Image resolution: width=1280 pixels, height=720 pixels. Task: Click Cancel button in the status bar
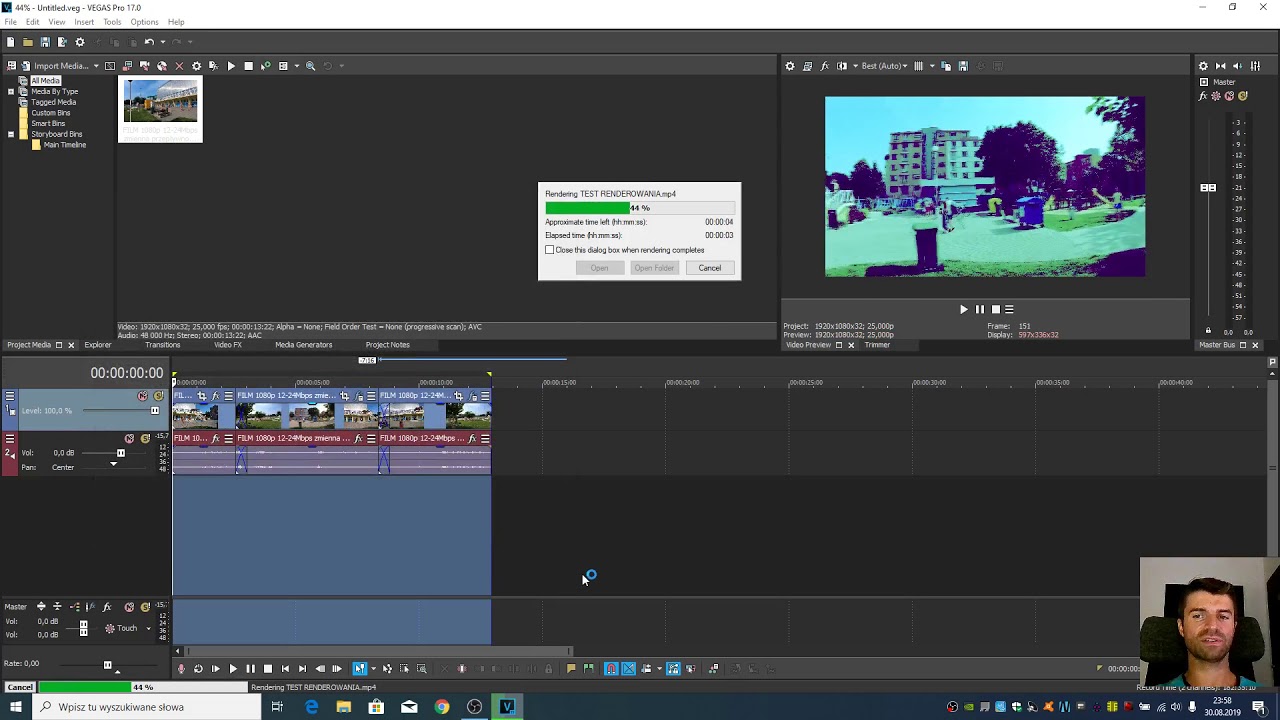[19, 687]
